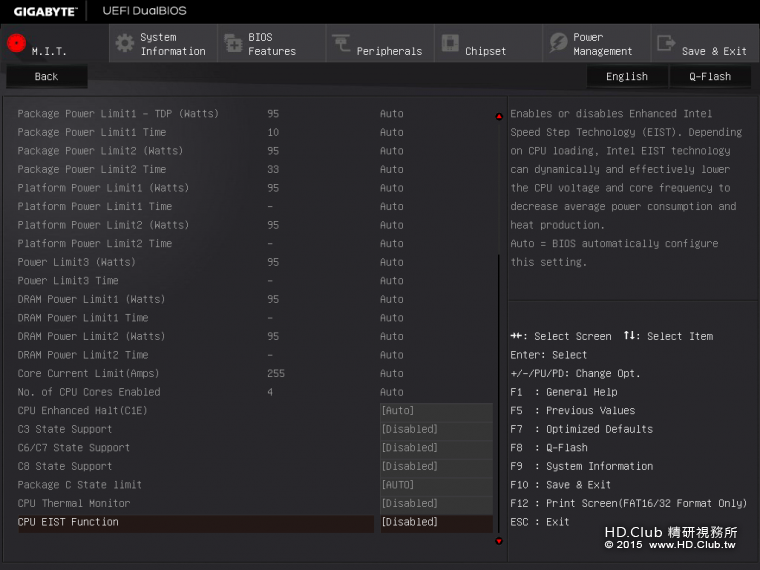Select the English language button

coord(627,77)
